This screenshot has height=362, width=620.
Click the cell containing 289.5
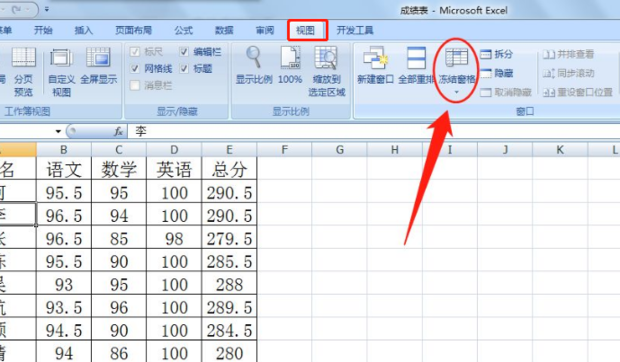229,307
